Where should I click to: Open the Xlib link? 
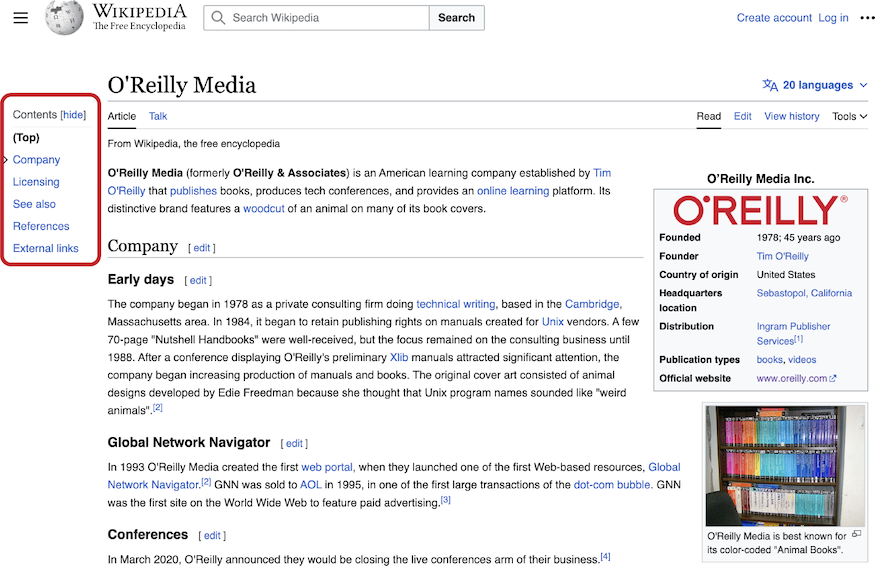(x=399, y=357)
